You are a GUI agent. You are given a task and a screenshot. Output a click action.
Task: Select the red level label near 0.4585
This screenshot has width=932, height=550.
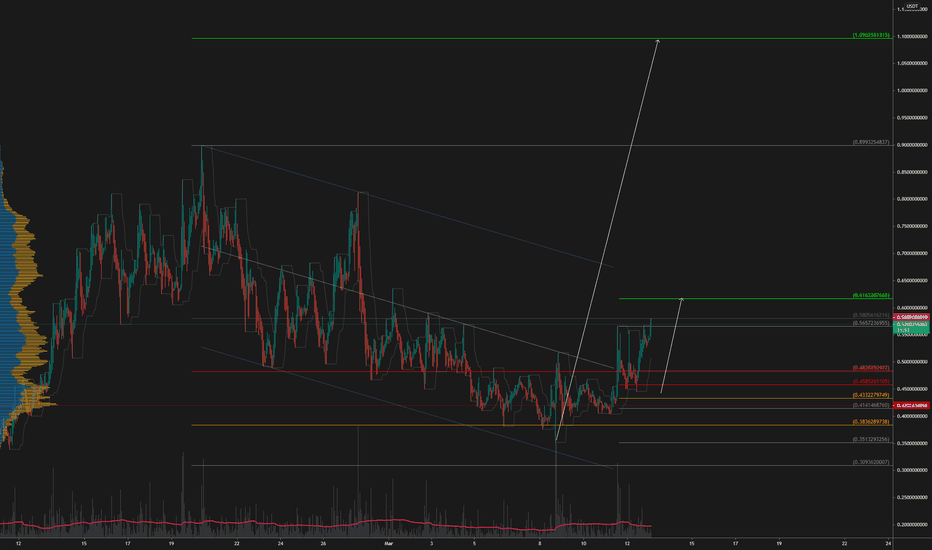[x=871, y=381]
